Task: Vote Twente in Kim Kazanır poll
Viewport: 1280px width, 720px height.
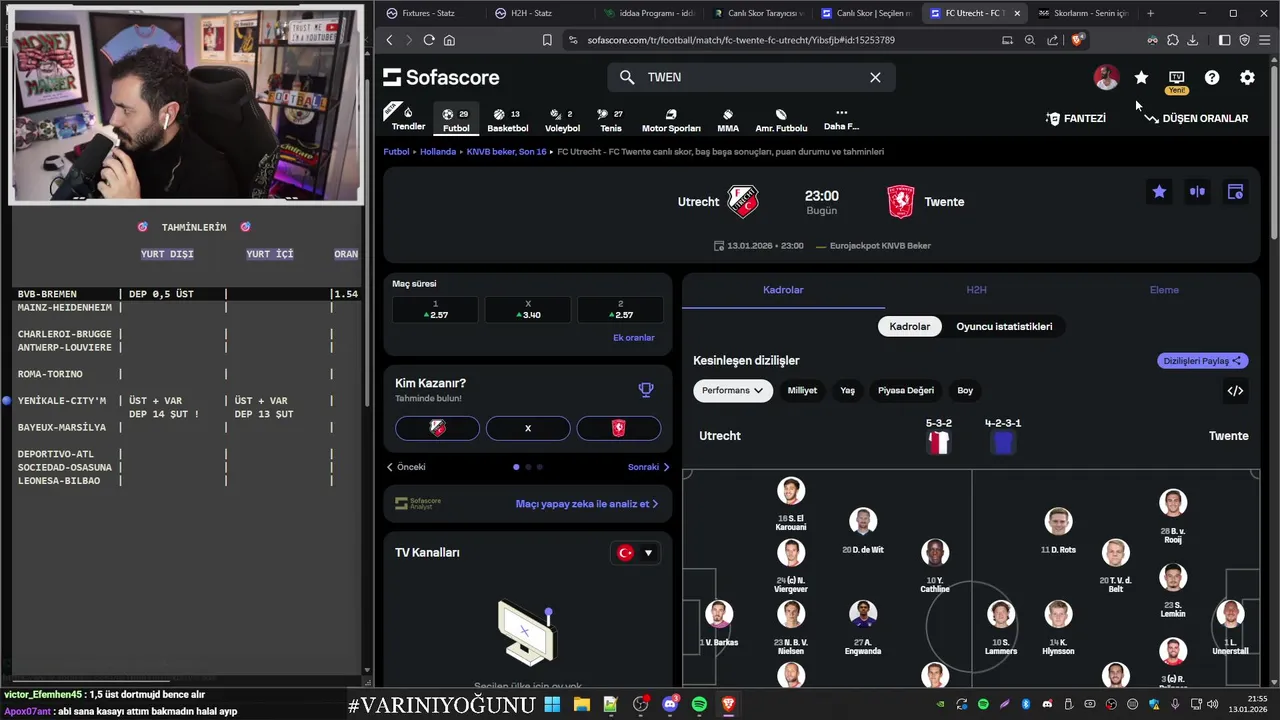Action: coord(619,428)
